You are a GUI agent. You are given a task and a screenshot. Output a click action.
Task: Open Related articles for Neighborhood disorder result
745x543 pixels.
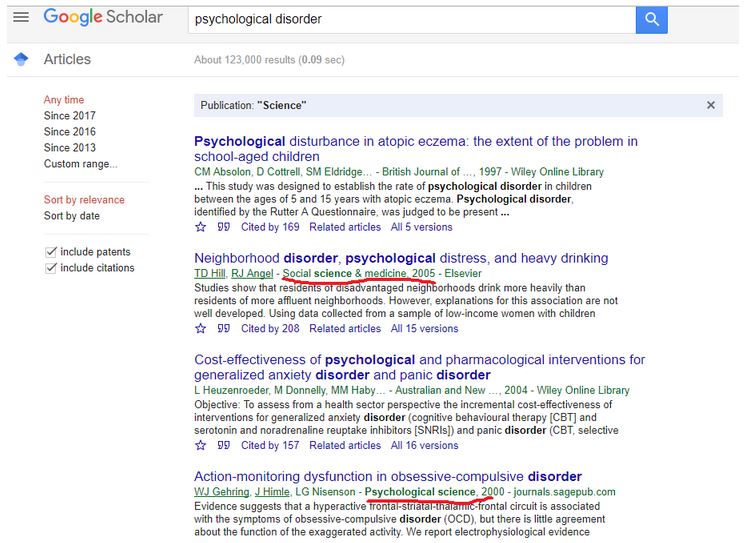345,329
